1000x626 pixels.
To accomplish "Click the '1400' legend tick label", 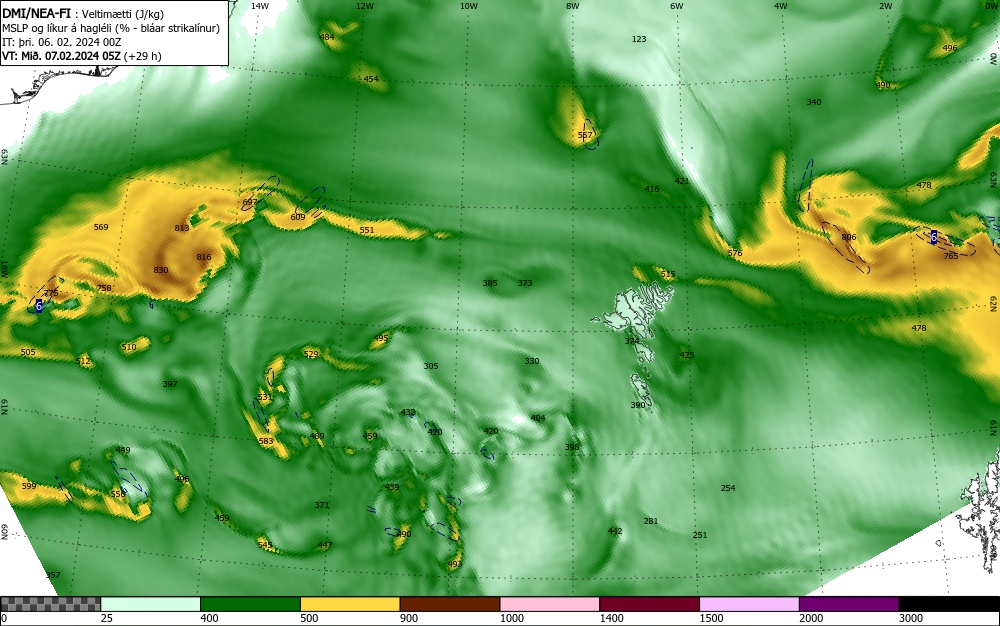I will click(x=612, y=618).
